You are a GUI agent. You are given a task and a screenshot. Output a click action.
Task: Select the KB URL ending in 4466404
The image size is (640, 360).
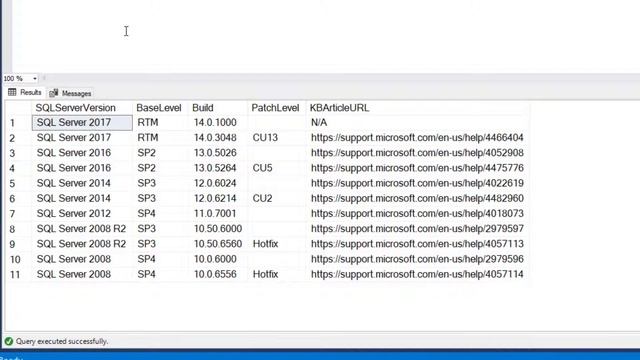point(418,138)
